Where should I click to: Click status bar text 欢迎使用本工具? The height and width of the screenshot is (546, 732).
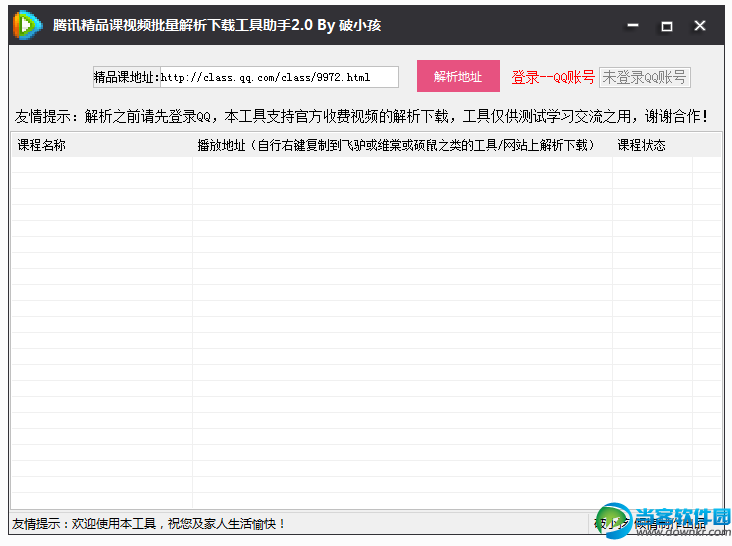[113, 524]
